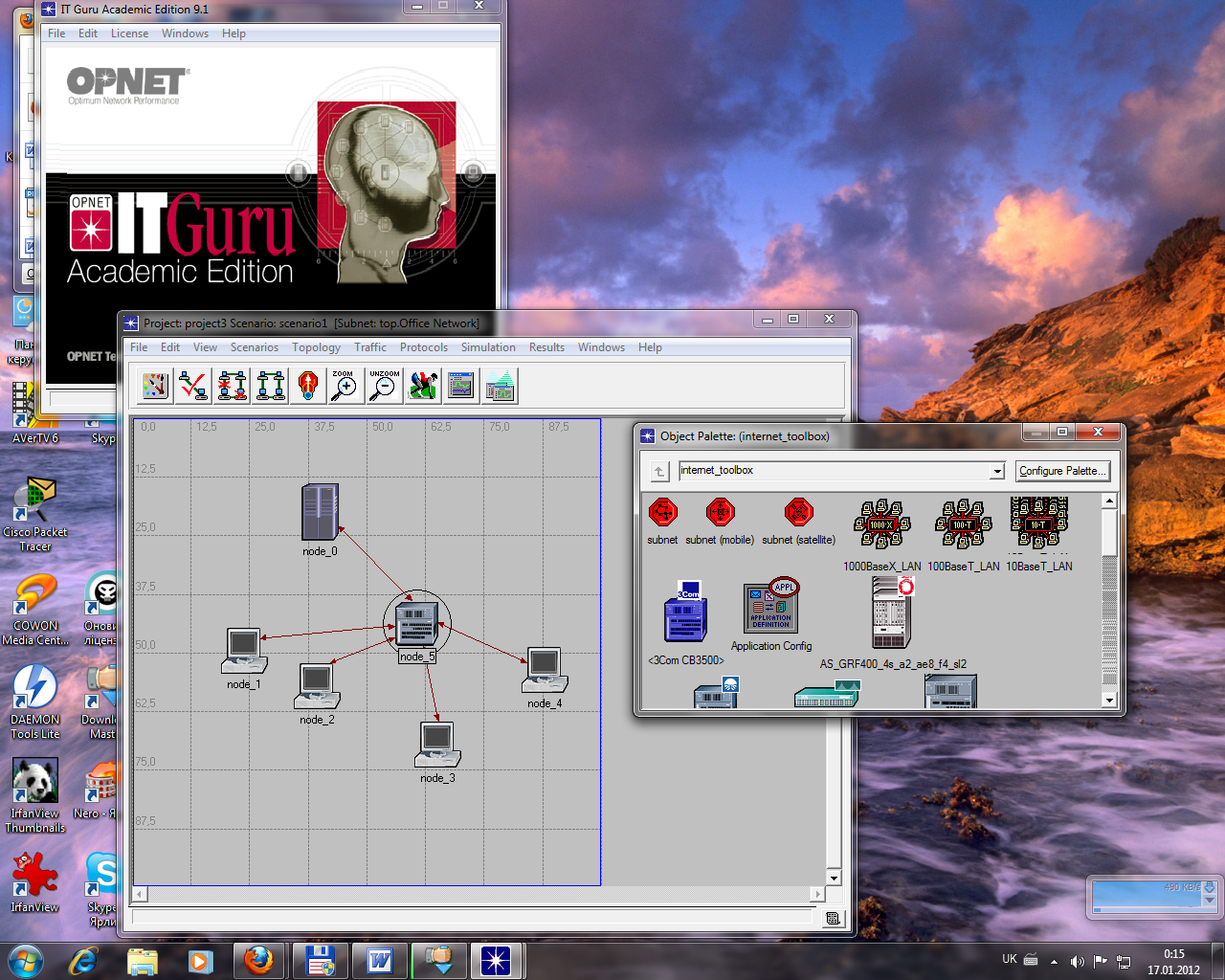Open the Topology menu
Screen dimensions: 1225x980
(x=316, y=347)
